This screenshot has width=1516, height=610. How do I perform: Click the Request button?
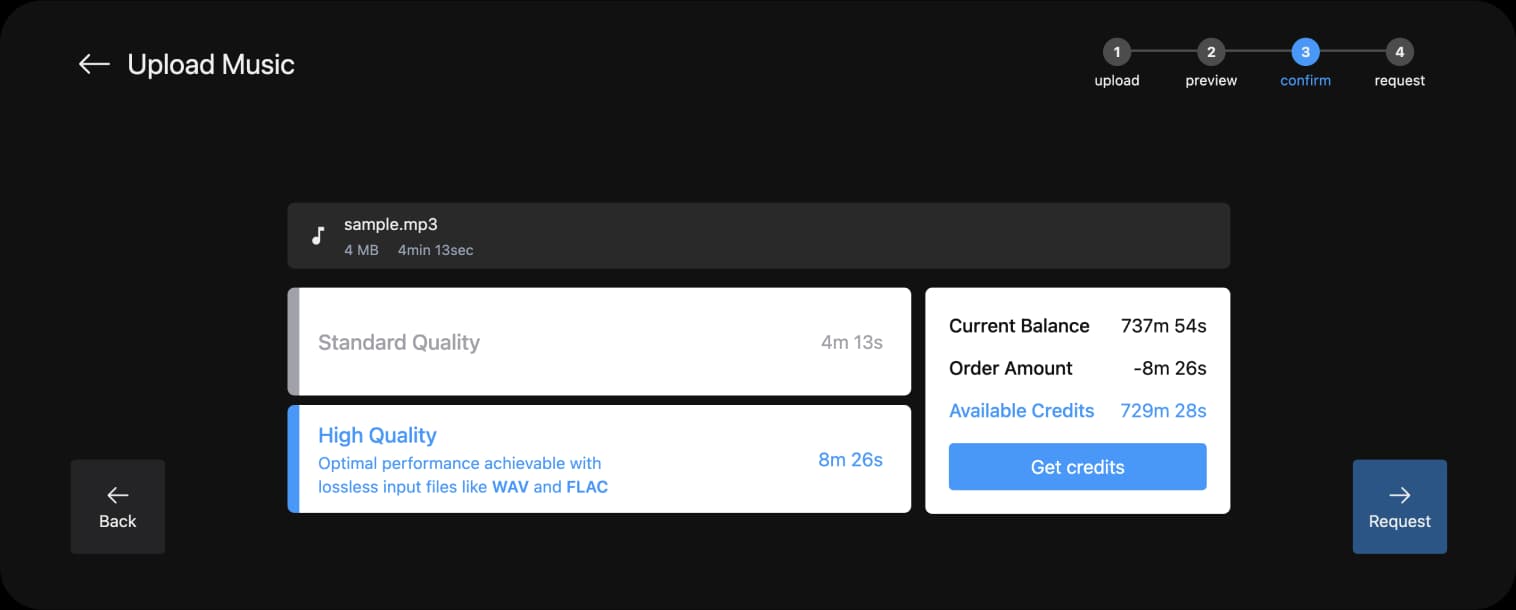1399,506
